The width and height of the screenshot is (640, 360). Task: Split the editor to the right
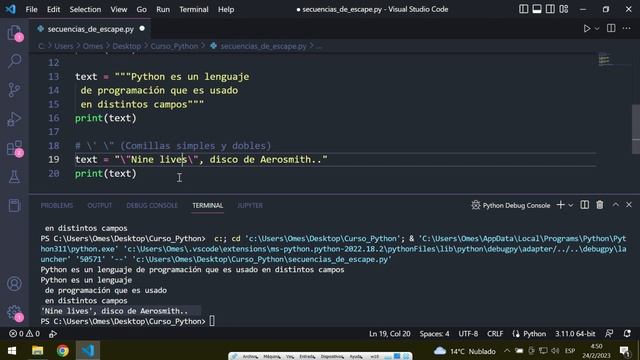pos(611,28)
